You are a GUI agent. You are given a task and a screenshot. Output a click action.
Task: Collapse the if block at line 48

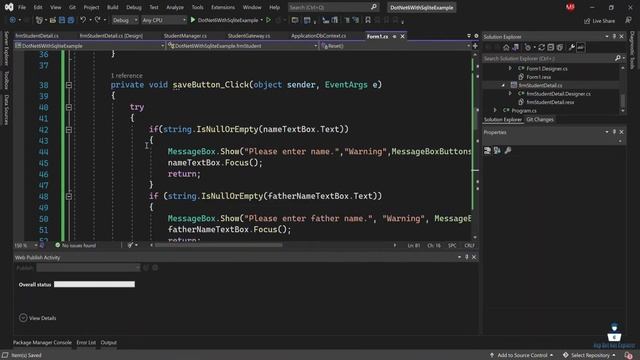click(x=69, y=196)
